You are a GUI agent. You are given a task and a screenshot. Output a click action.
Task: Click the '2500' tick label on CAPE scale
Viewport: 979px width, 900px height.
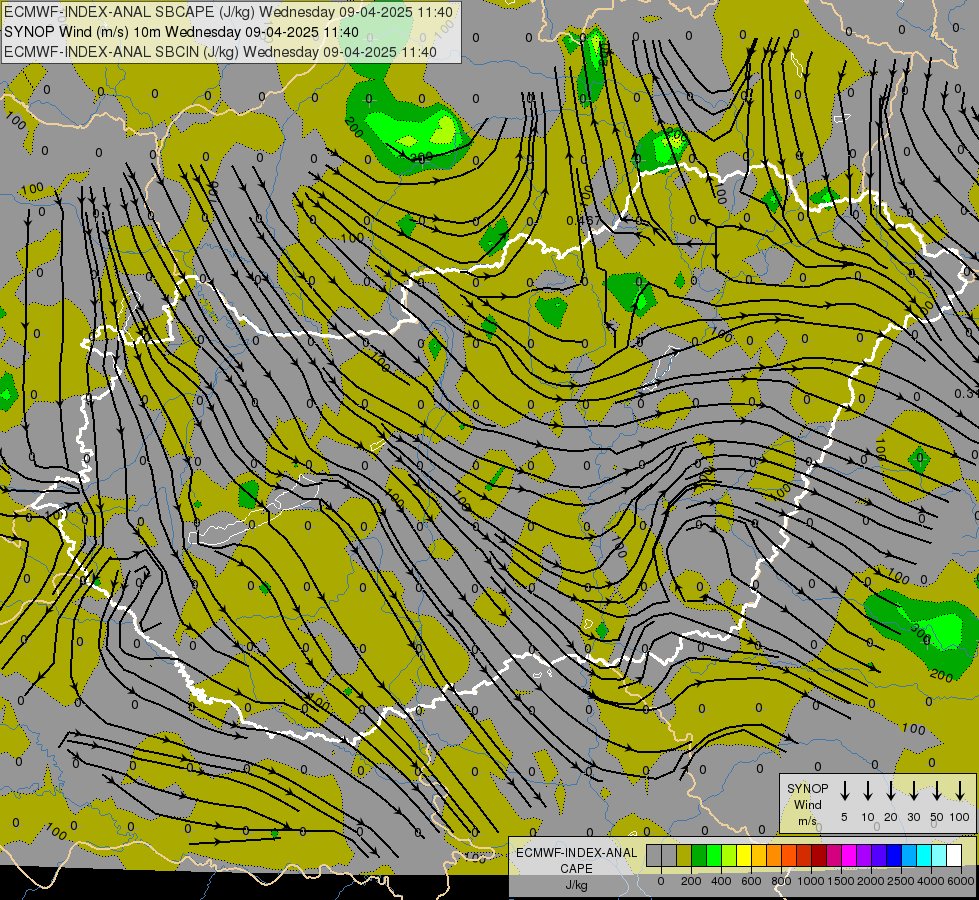901,881
